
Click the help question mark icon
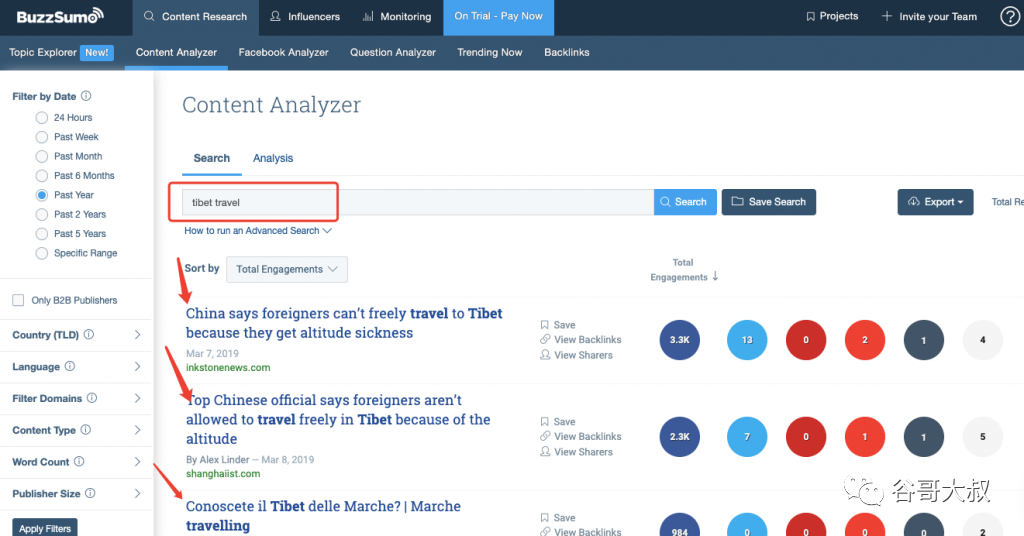pos(1010,17)
